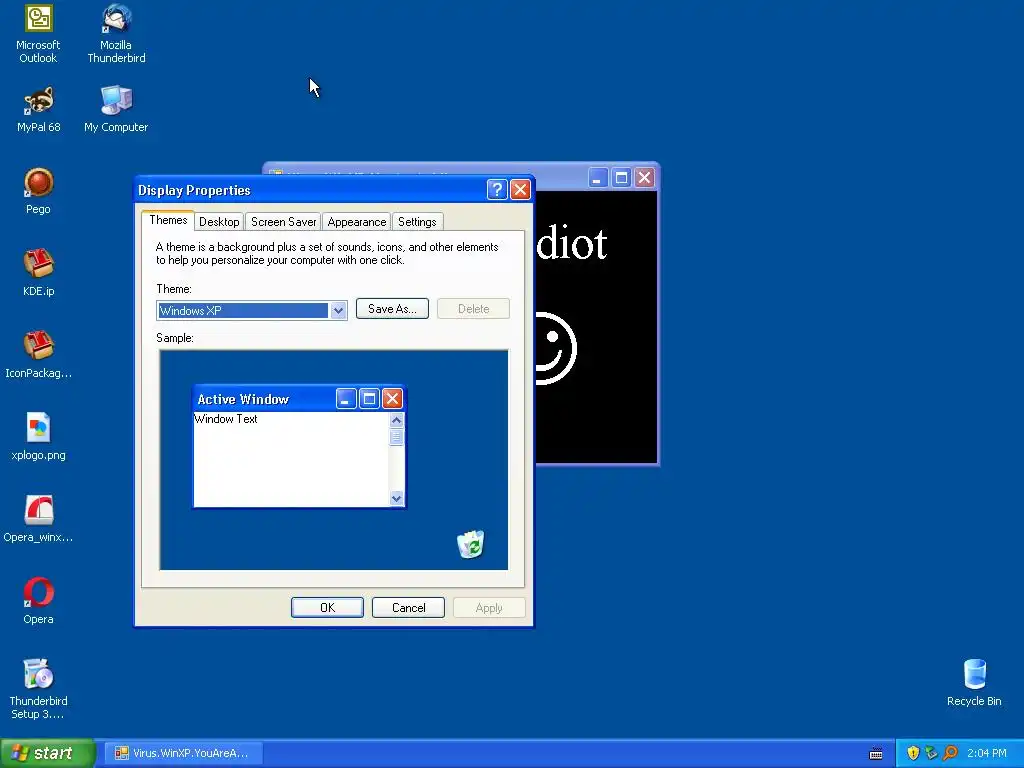This screenshot has width=1024, height=768.
Task: Click Cancel in Display Properties
Action: pos(409,607)
